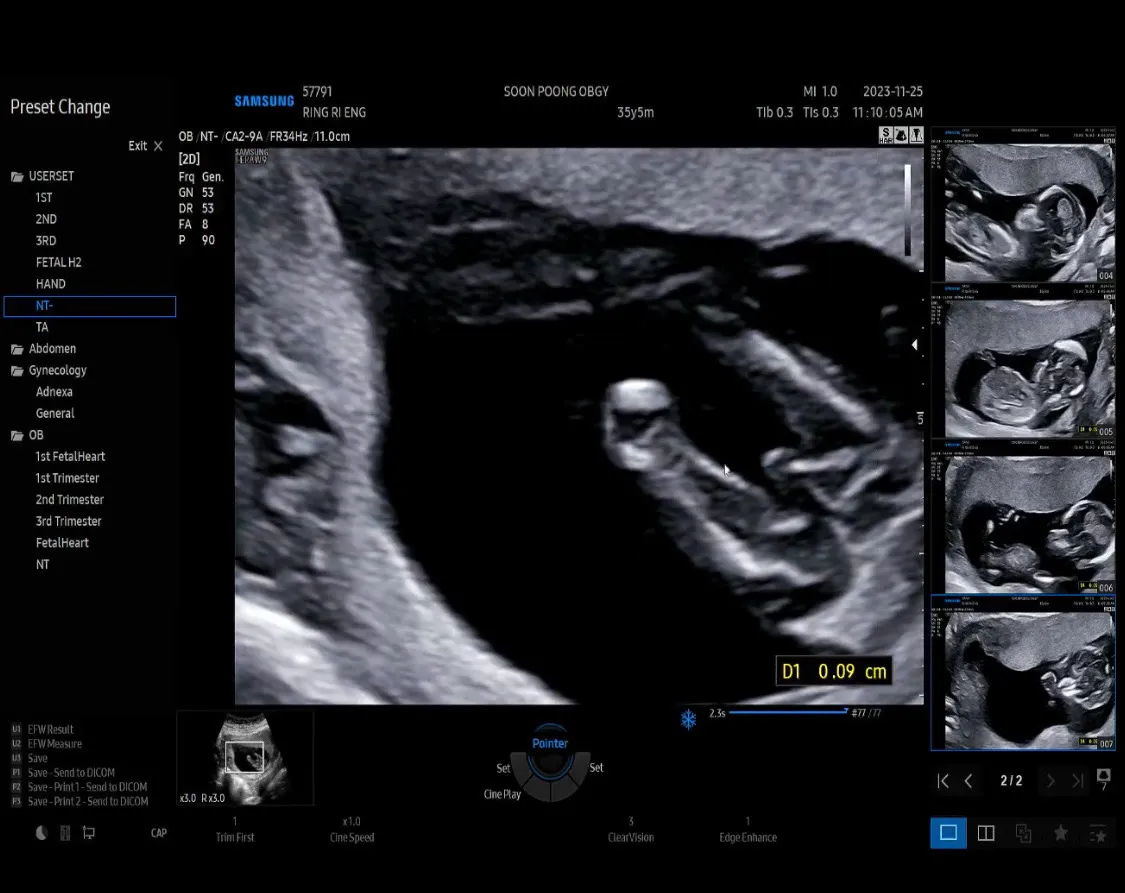
Task: Click the icon beside the half-moon
Action: [65, 832]
